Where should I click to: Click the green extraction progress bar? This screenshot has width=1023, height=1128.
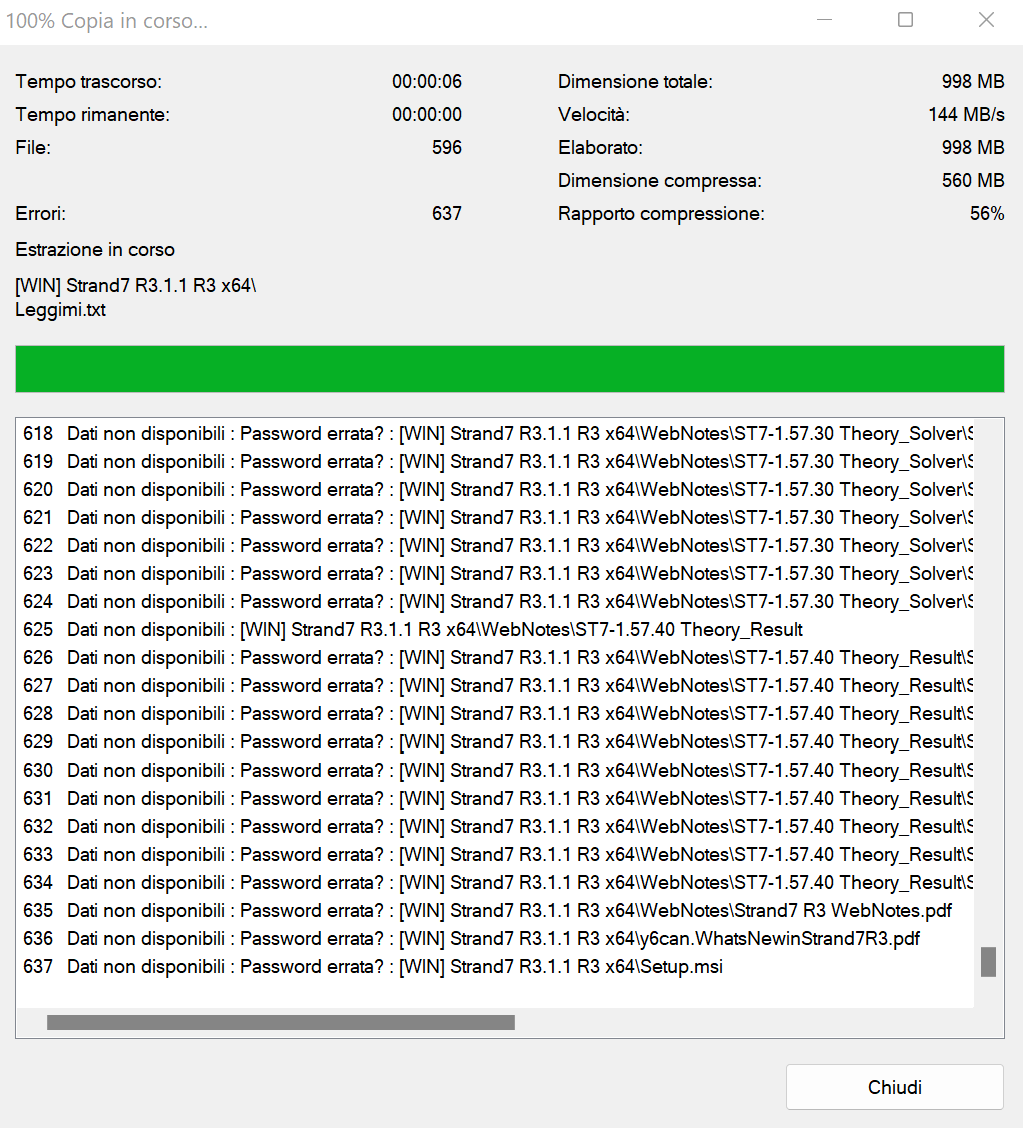[509, 369]
